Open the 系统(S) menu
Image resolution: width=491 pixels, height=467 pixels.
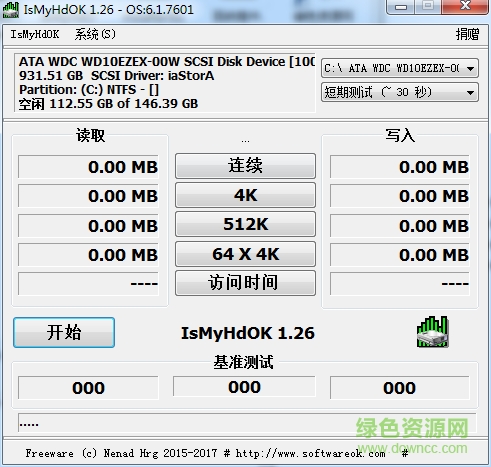pyautogui.click(x=95, y=34)
